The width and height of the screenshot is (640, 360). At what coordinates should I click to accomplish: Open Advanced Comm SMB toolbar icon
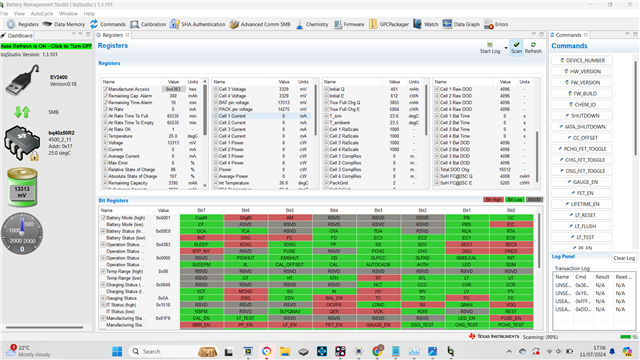(x=234, y=24)
